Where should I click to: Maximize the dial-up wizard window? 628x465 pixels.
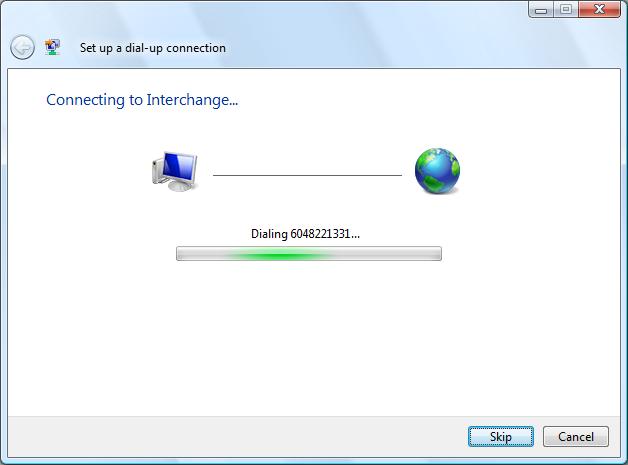pyautogui.click(x=566, y=9)
